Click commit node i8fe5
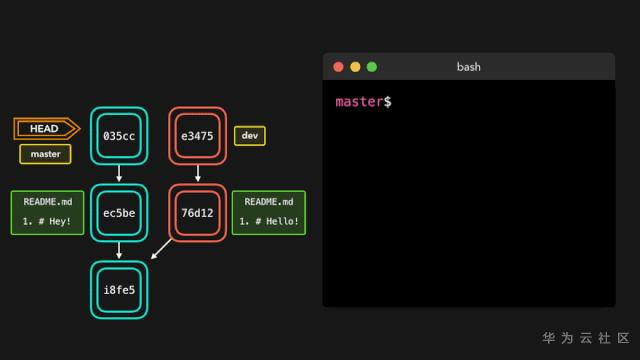The image size is (640, 360). (119, 290)
